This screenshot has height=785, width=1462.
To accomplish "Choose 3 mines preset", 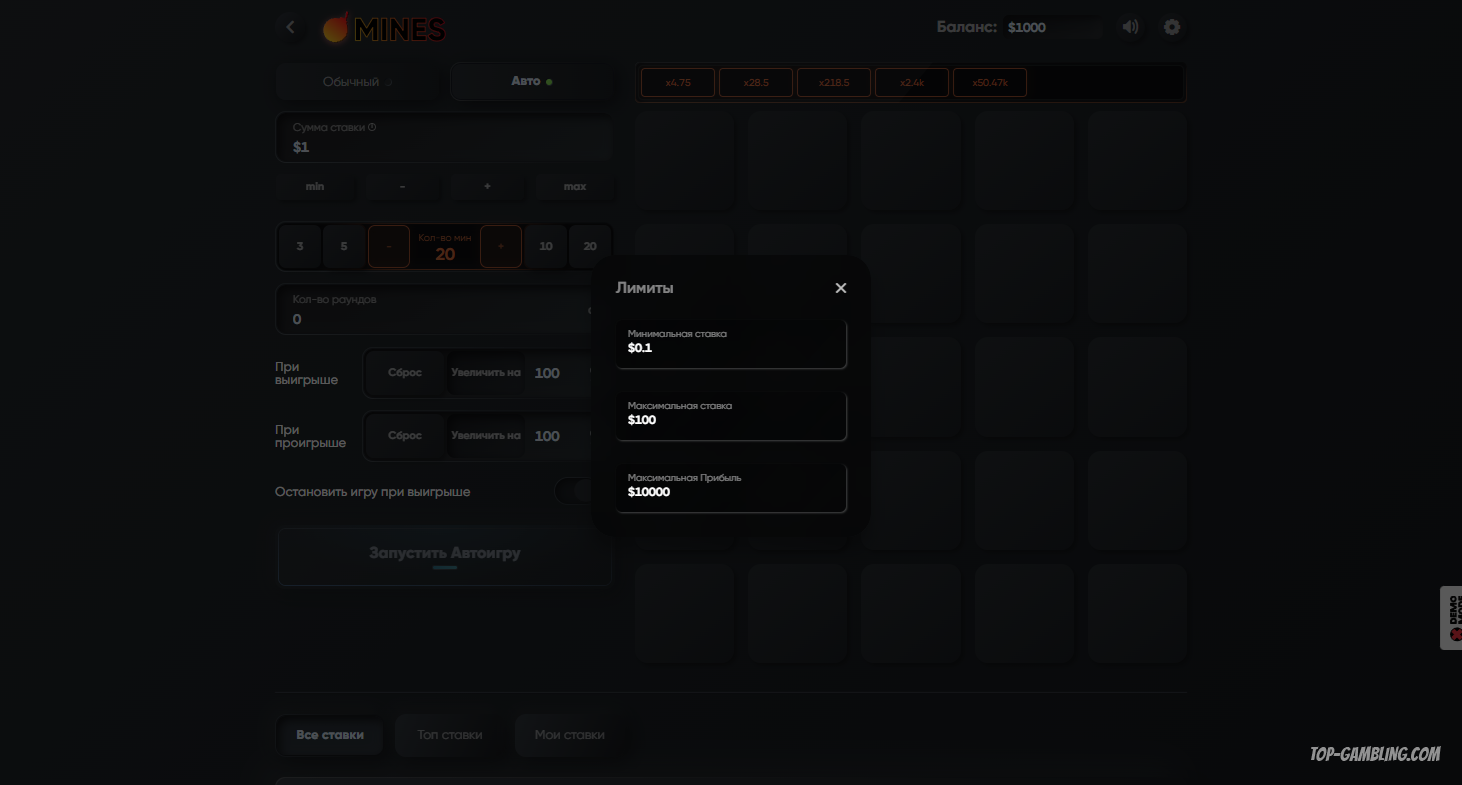I will (x=300, y=246).
